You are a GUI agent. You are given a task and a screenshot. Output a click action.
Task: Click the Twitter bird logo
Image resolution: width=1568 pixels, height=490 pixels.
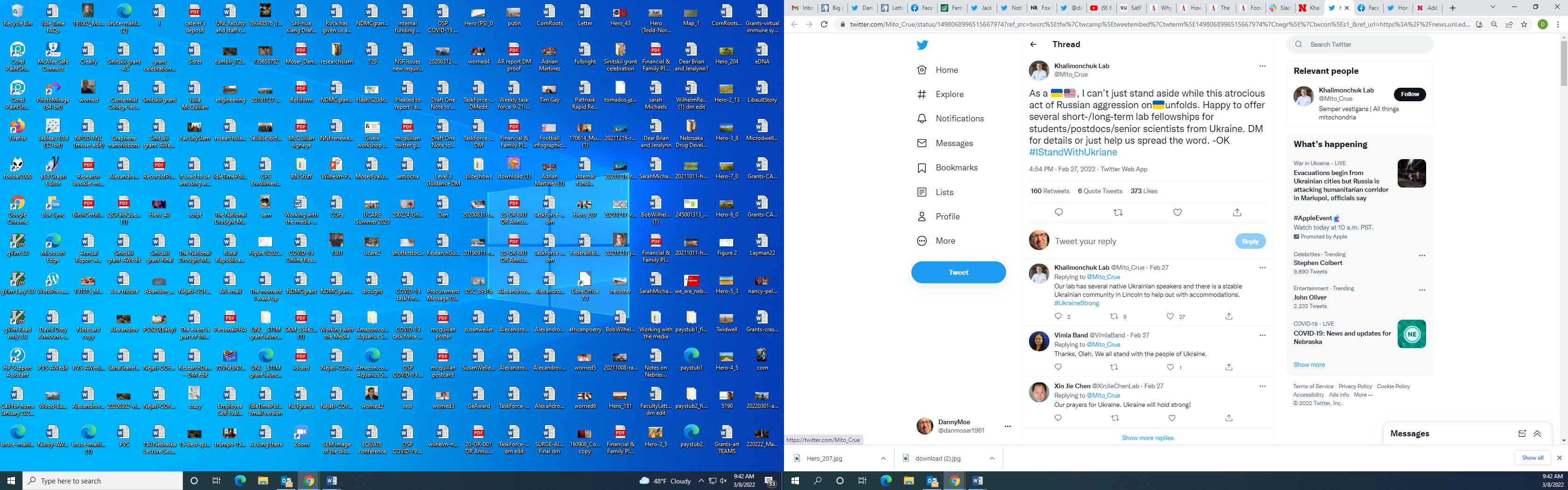pos(922,45)
